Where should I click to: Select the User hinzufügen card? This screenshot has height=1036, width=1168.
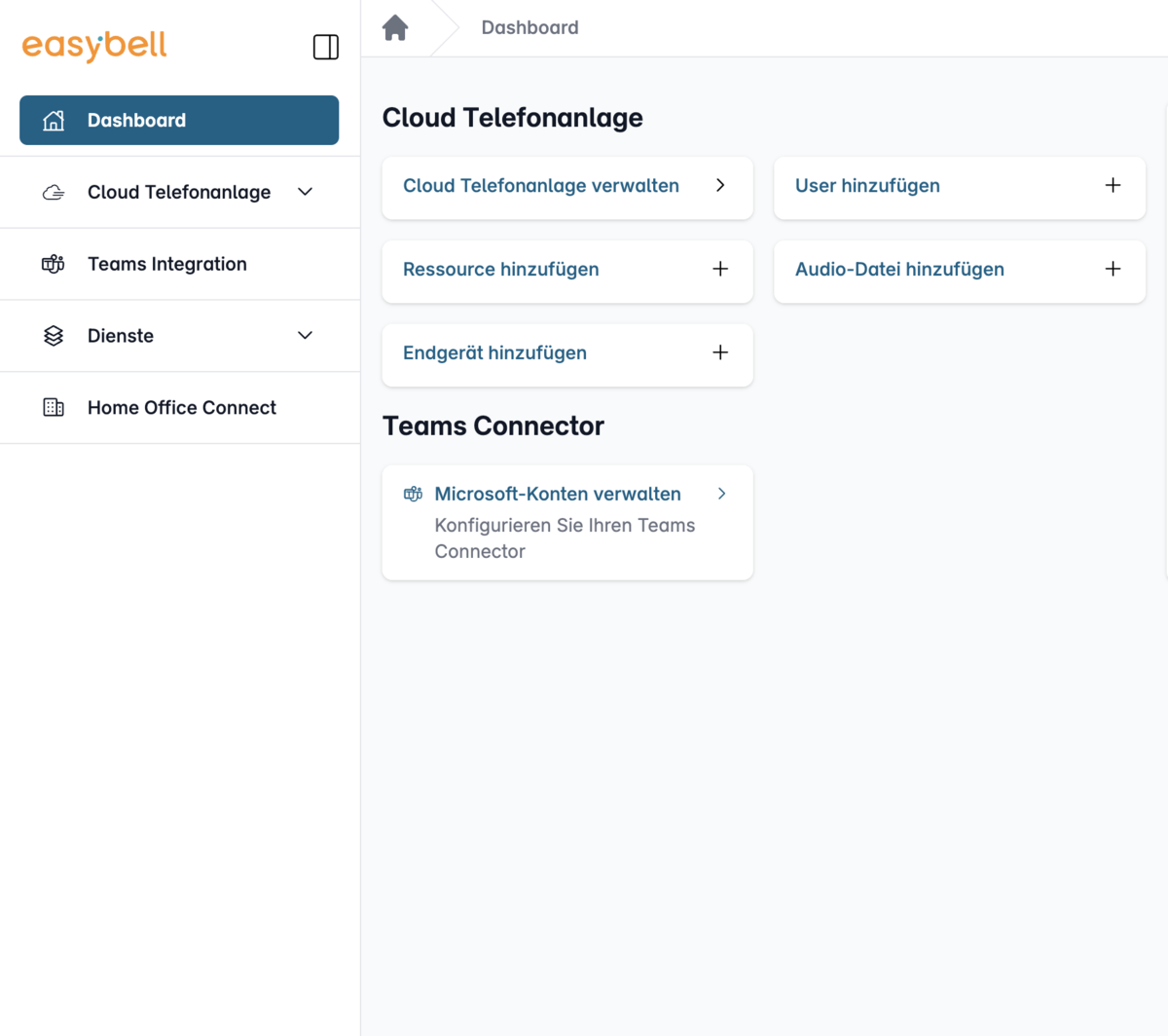[x=960, y=187]
